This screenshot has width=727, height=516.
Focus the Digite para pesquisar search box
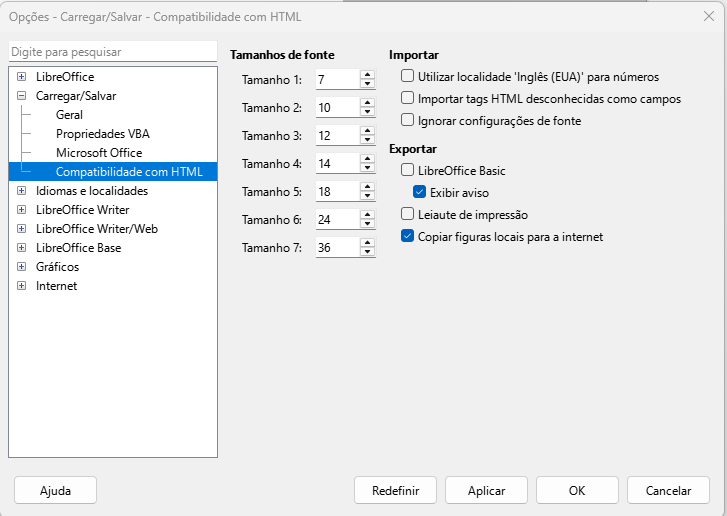113,51
